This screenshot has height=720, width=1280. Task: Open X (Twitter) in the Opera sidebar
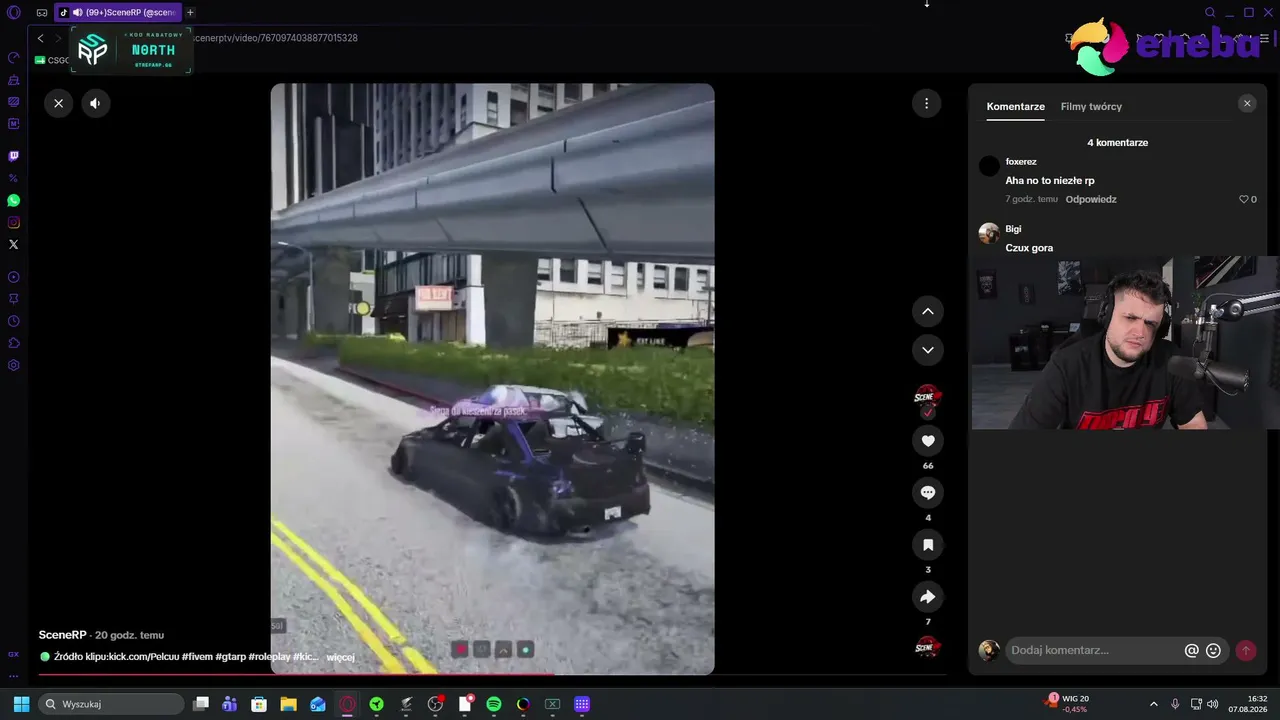point(14,244)
